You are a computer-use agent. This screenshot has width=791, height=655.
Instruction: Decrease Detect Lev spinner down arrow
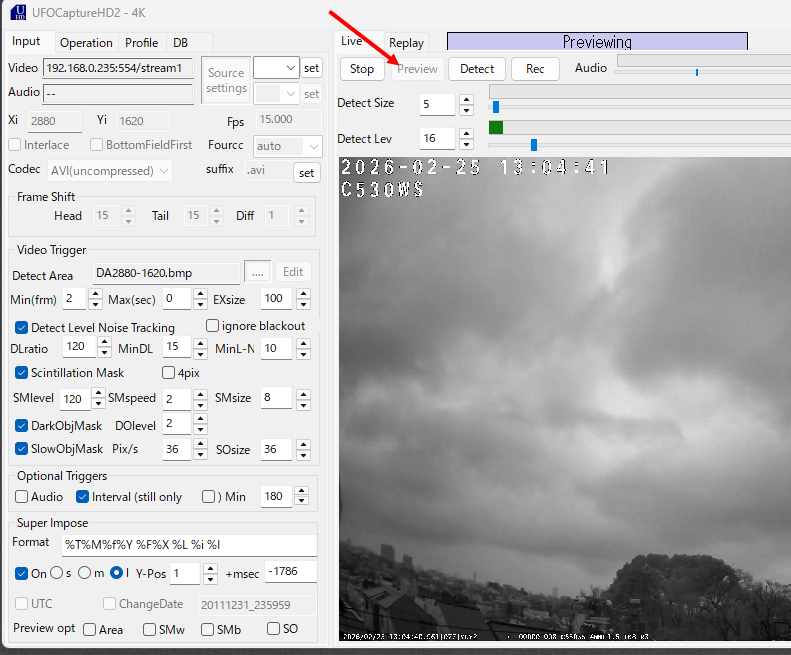tap(465, 144)
